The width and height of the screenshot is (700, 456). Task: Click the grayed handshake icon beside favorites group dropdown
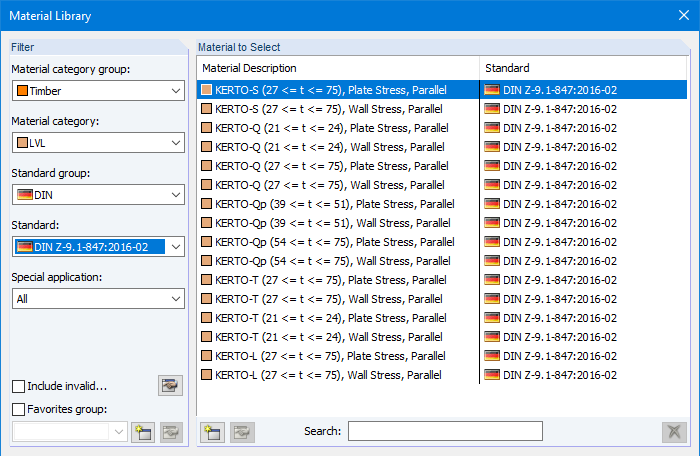click(171, 432)
